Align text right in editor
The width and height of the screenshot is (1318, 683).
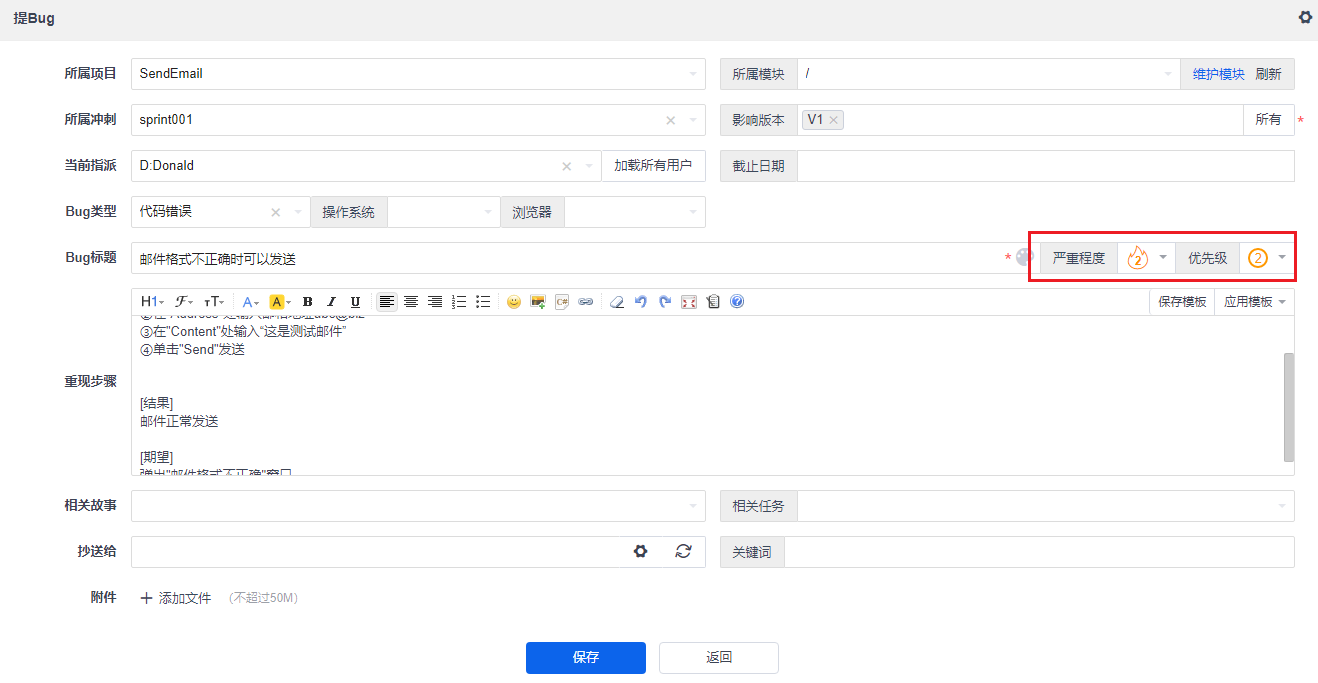pos(434,301)
